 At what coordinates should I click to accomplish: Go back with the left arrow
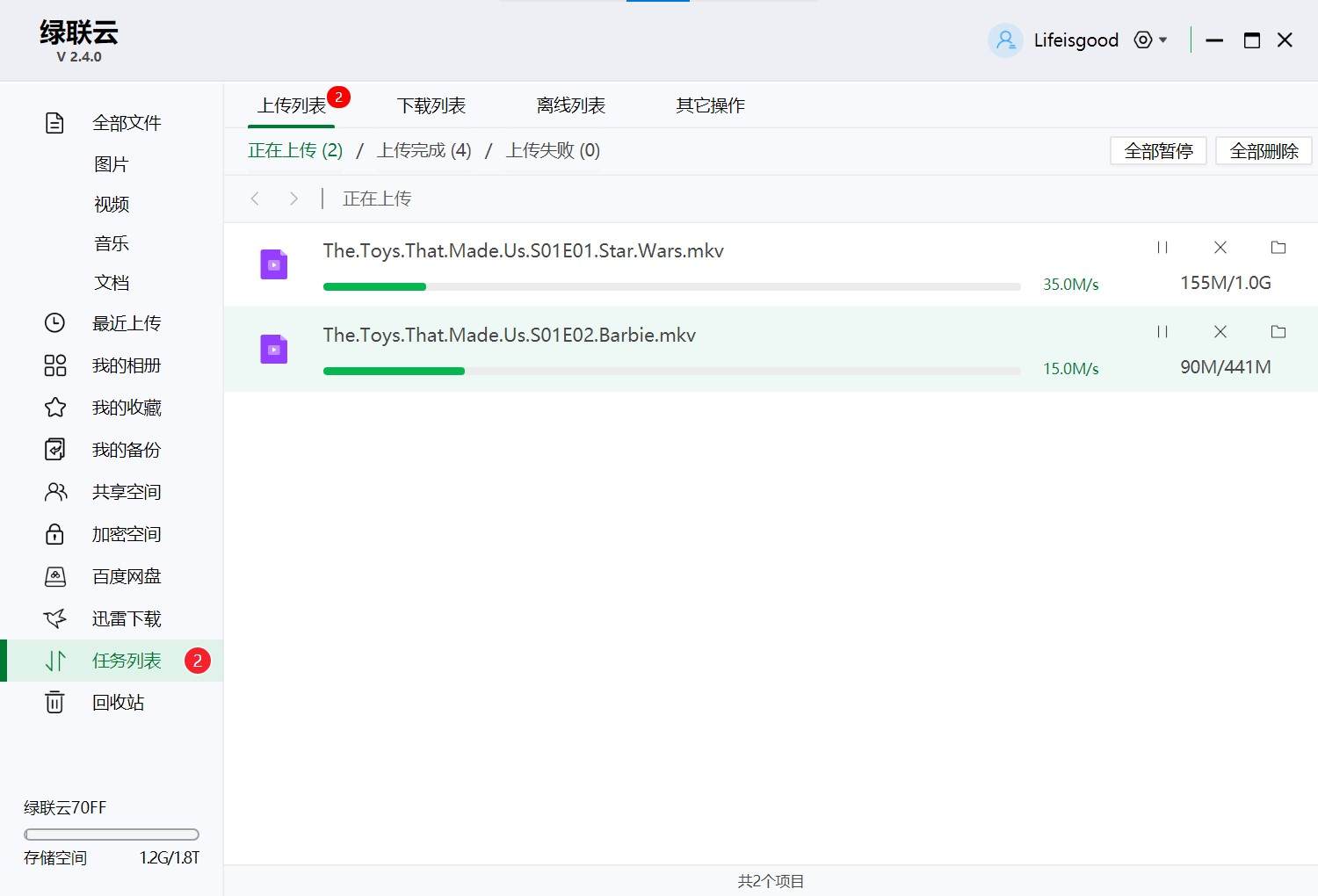tap(255, 199)
